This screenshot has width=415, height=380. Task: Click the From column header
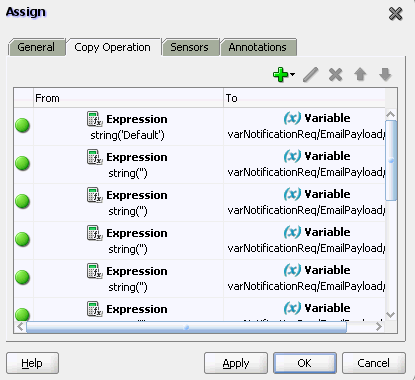coord(128,98)
